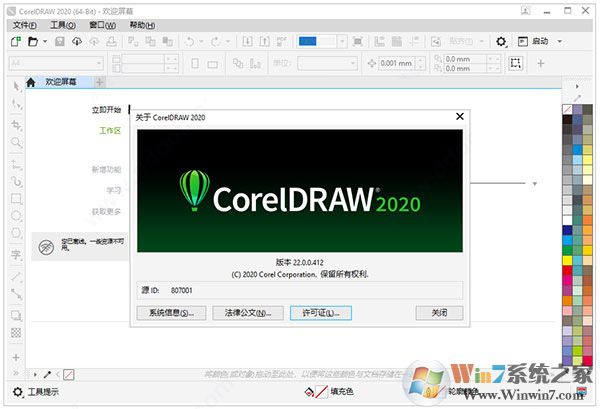Expand the Redo history dropdown arrow
This screenshot has width=600, height=409.
[228, 41]
